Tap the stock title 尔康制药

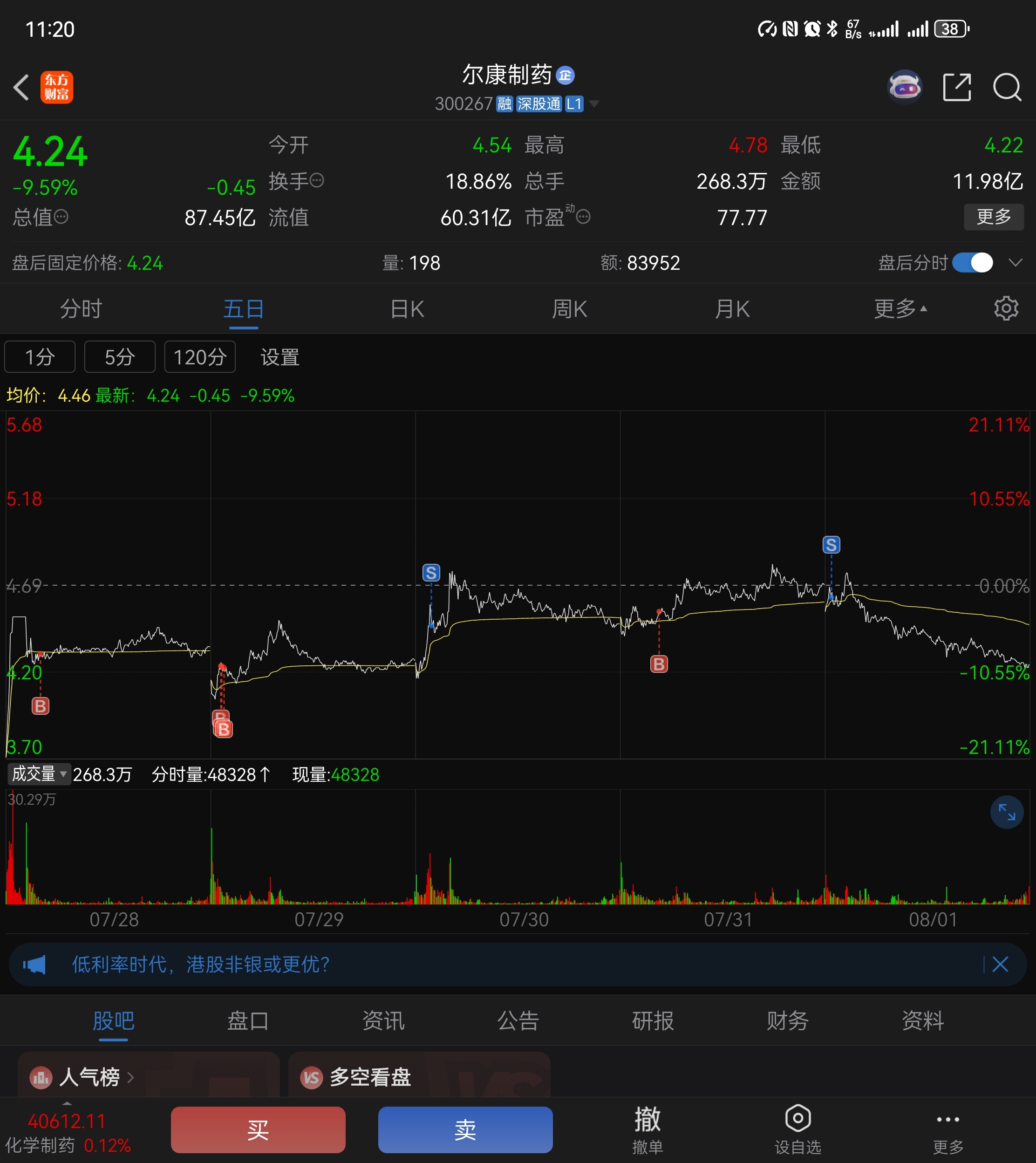(507, 75)
